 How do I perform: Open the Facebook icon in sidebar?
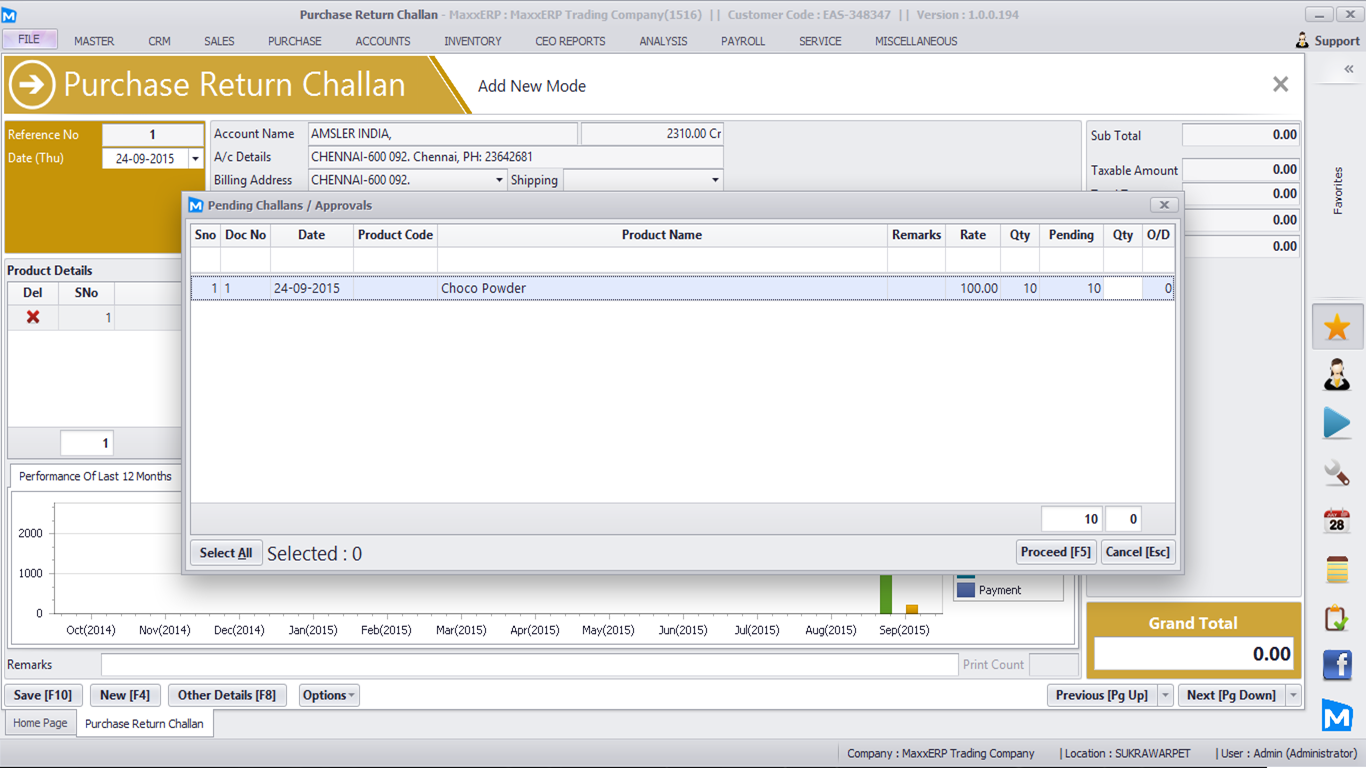1336,665
